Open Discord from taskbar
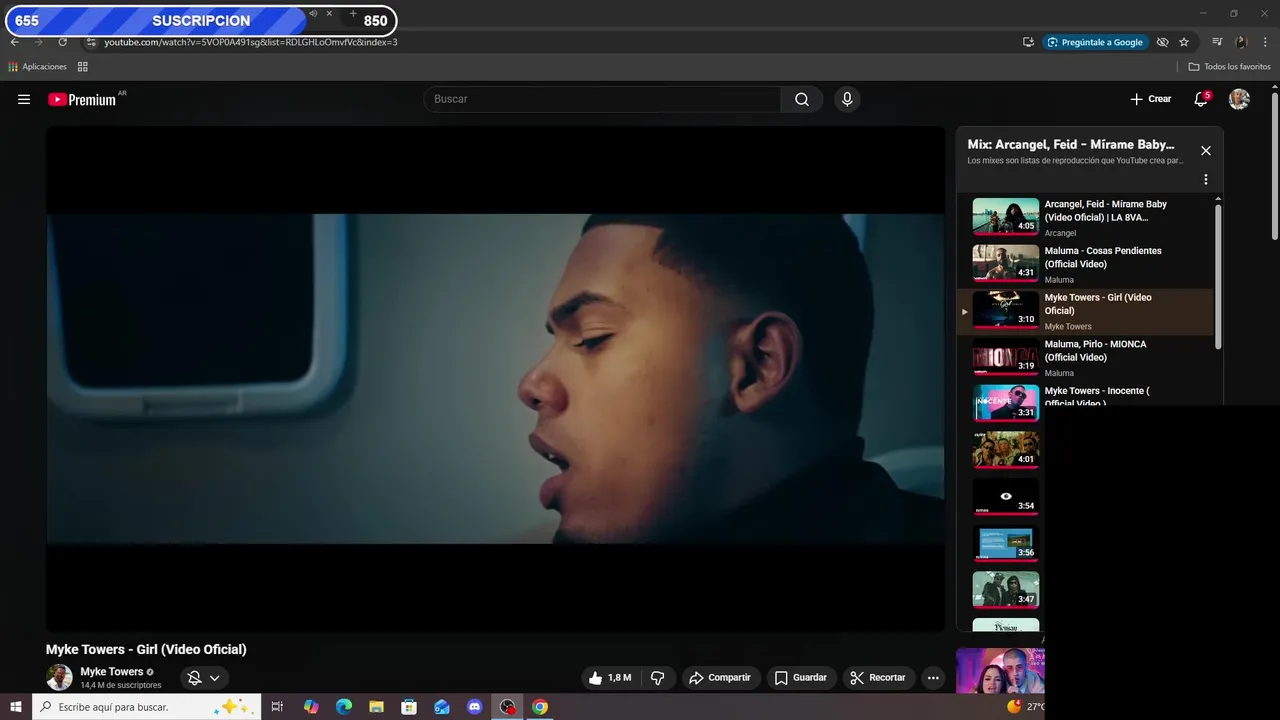1280x720 pixels. coord(475,707)
